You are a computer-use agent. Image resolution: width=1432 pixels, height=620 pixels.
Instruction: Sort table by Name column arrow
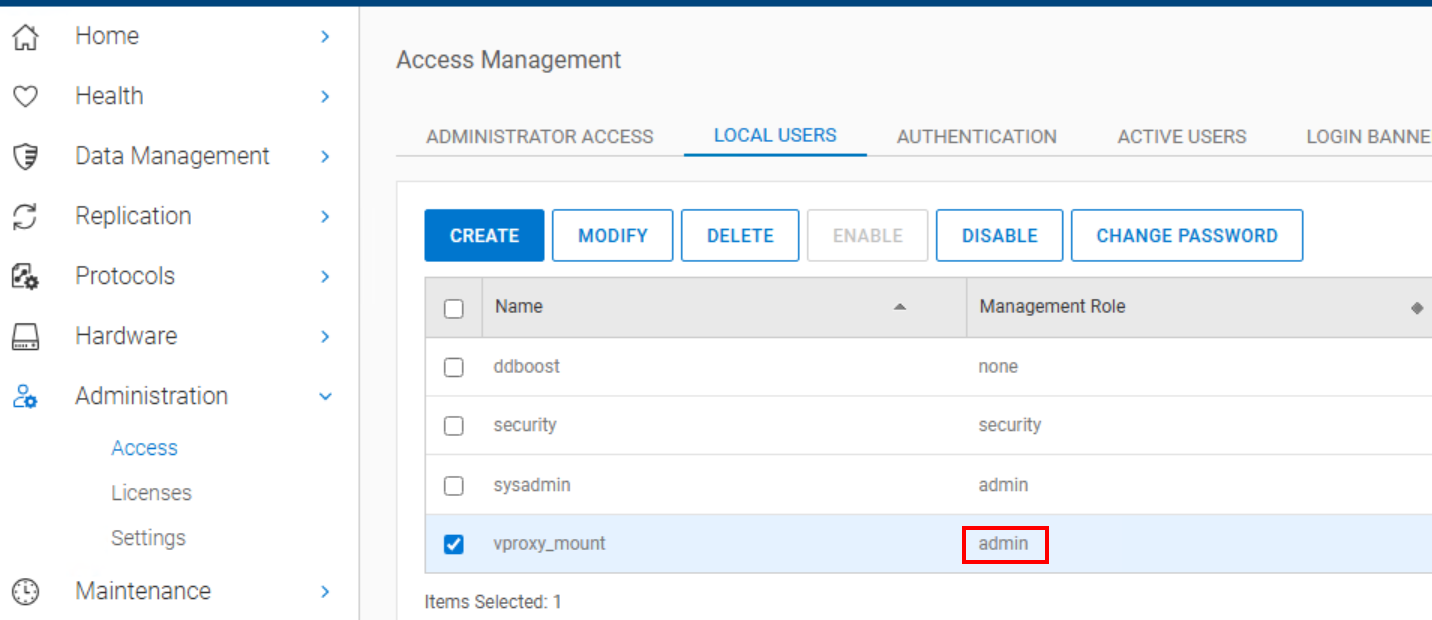click(899, 307)
